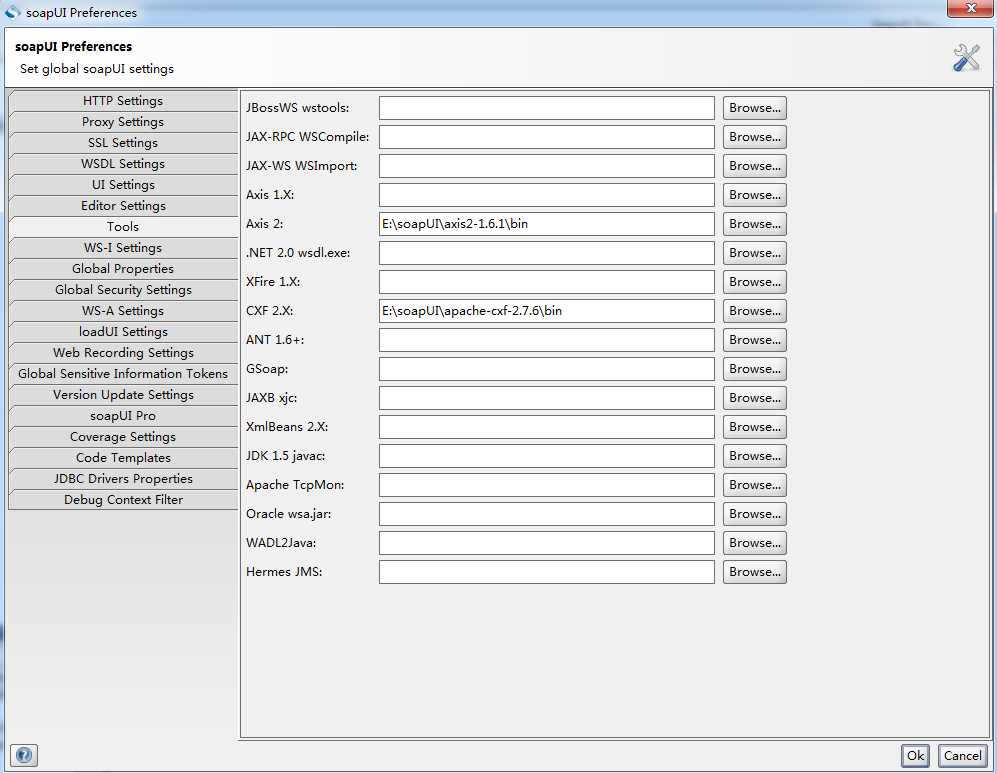Select the Tools tab
This screenshot has height=773, width=997.
coord(123,226)
